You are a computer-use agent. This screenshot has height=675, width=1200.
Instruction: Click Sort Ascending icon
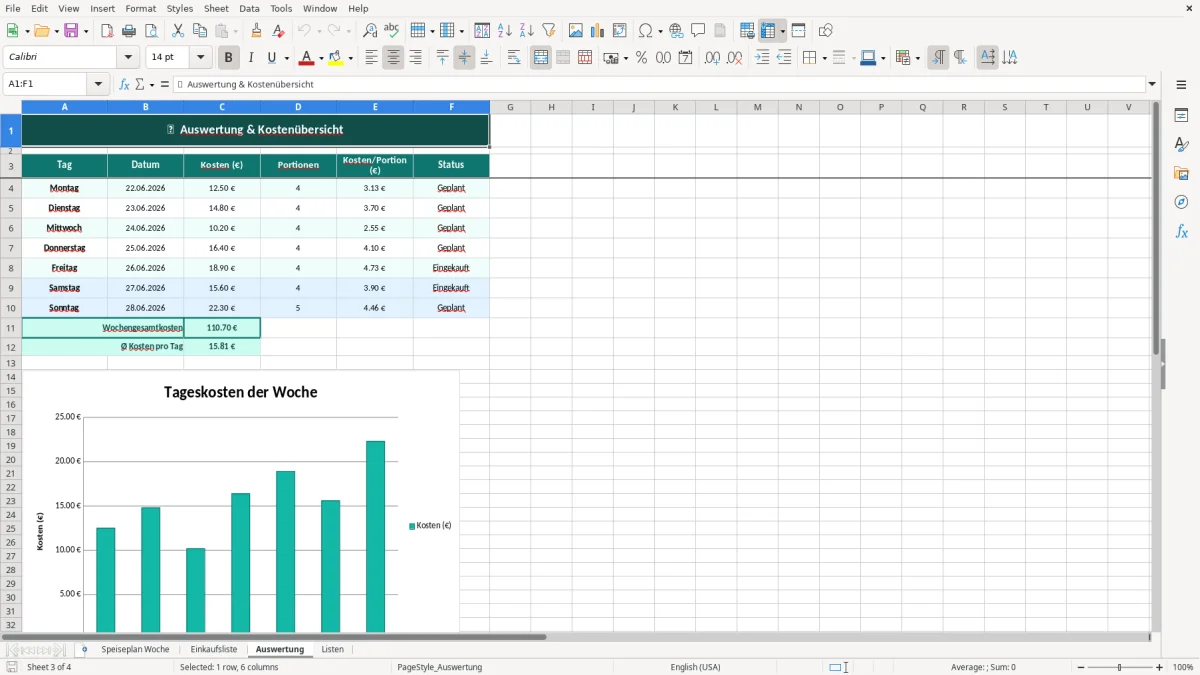(x=504, y=31)
